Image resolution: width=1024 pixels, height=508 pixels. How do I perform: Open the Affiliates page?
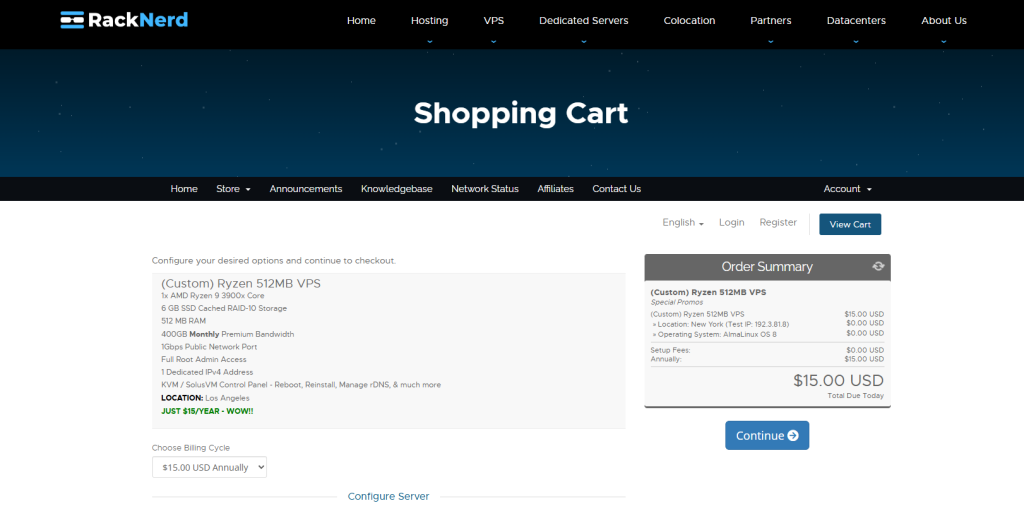coord(555,189)
